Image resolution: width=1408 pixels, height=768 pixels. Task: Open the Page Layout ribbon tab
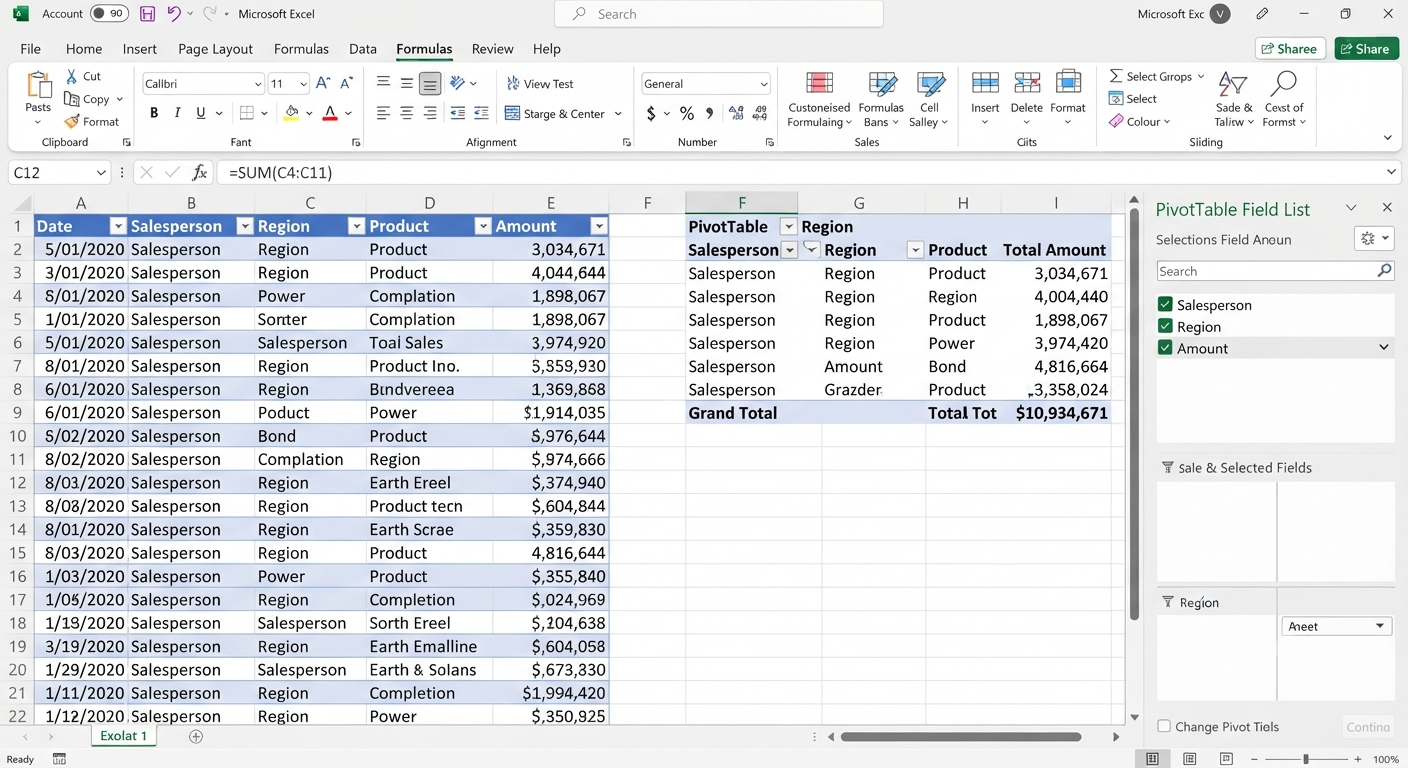(x=215, y=48)
